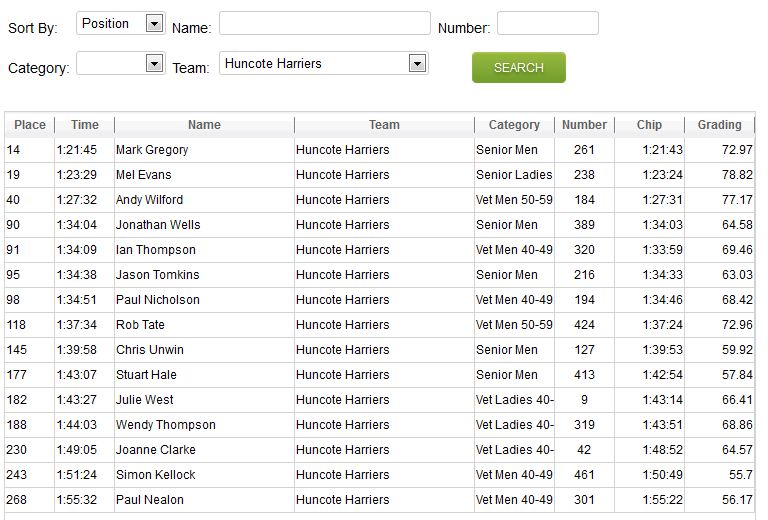
Task: Click the Grading column header
Action: point(719,125)
